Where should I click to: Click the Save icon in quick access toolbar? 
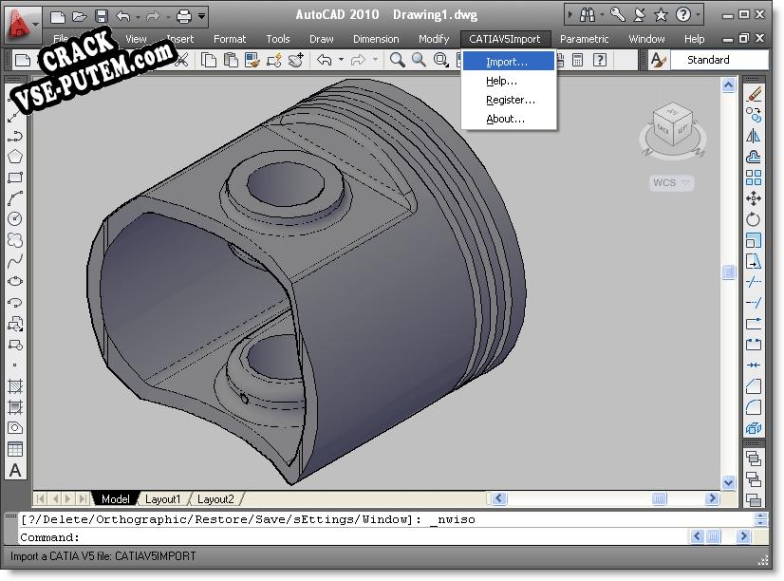102,16
